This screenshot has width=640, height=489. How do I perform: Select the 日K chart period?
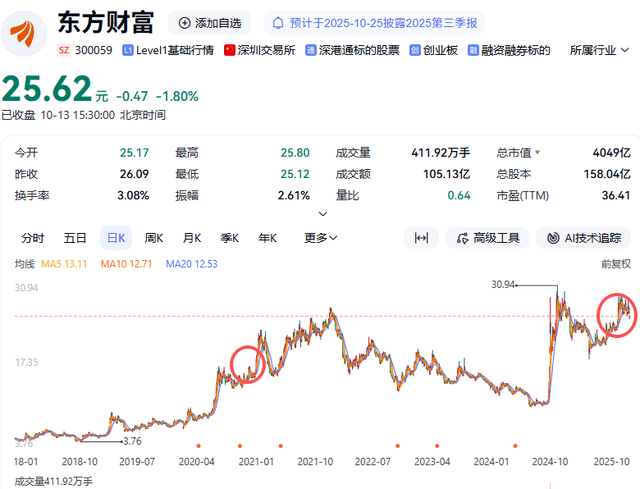pyautogui.click(x=116, y=238)
